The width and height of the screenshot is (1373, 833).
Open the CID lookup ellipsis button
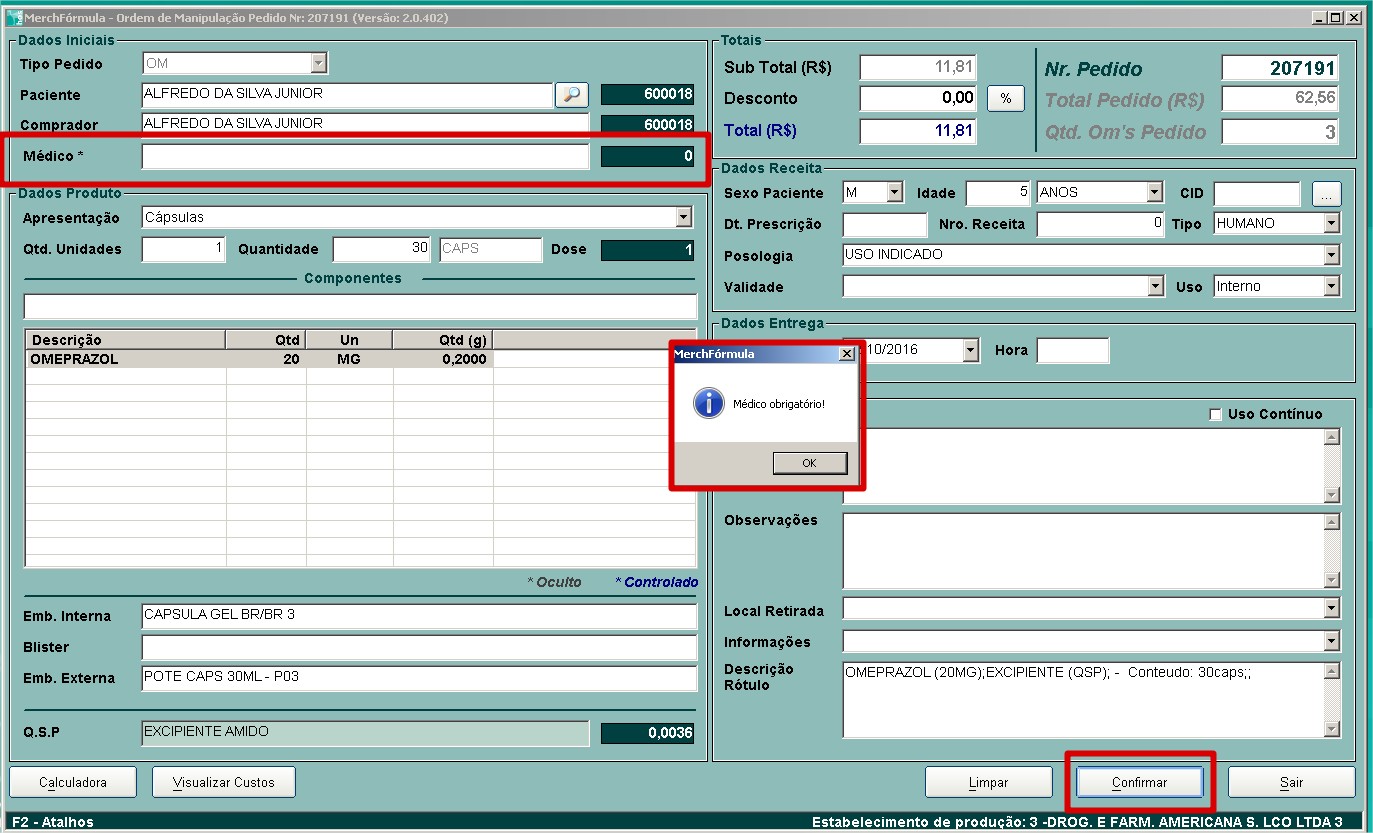pos(1326,194)
